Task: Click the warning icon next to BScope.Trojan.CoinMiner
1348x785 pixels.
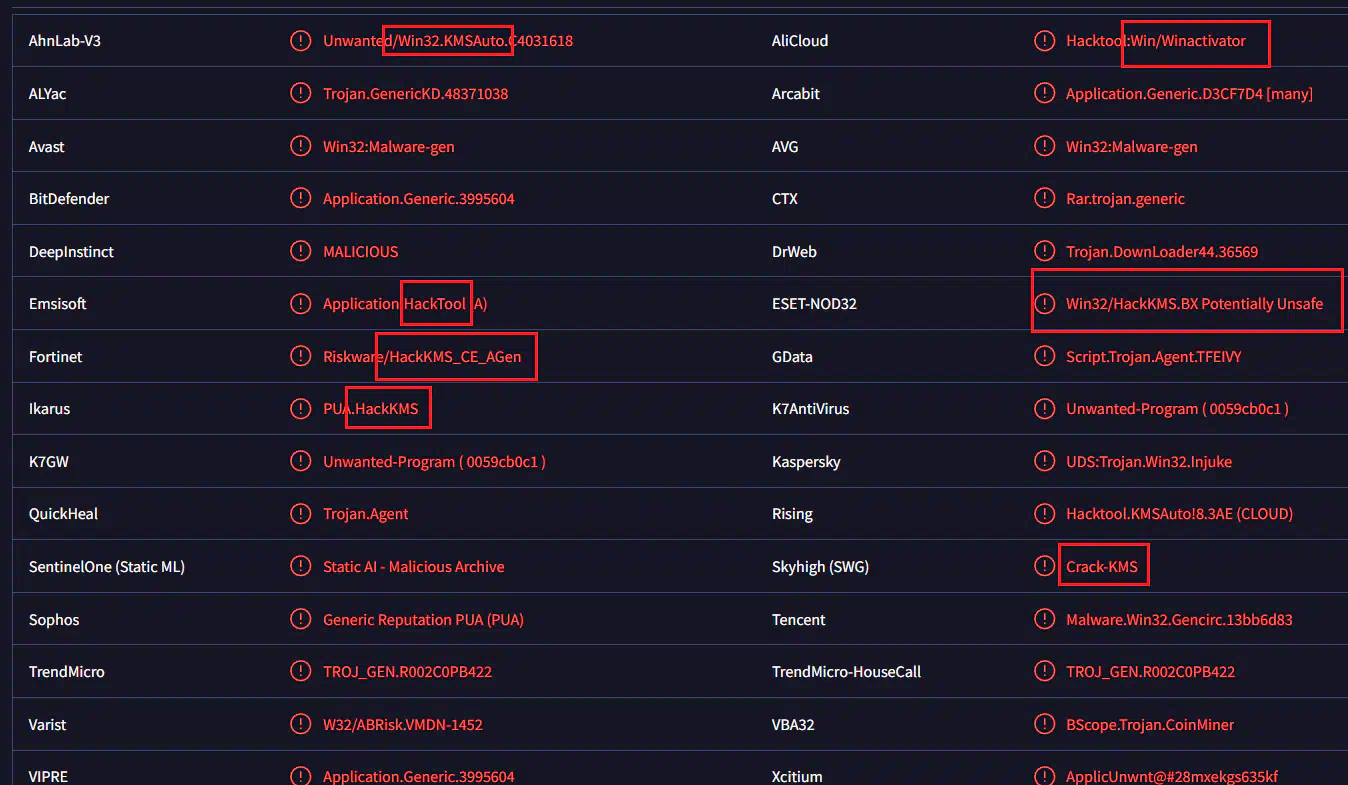Action: 1044,725
